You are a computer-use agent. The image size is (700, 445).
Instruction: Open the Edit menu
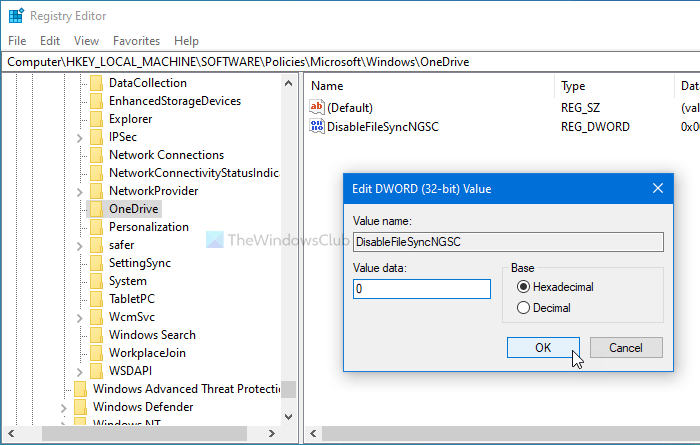tap(50, 41)
